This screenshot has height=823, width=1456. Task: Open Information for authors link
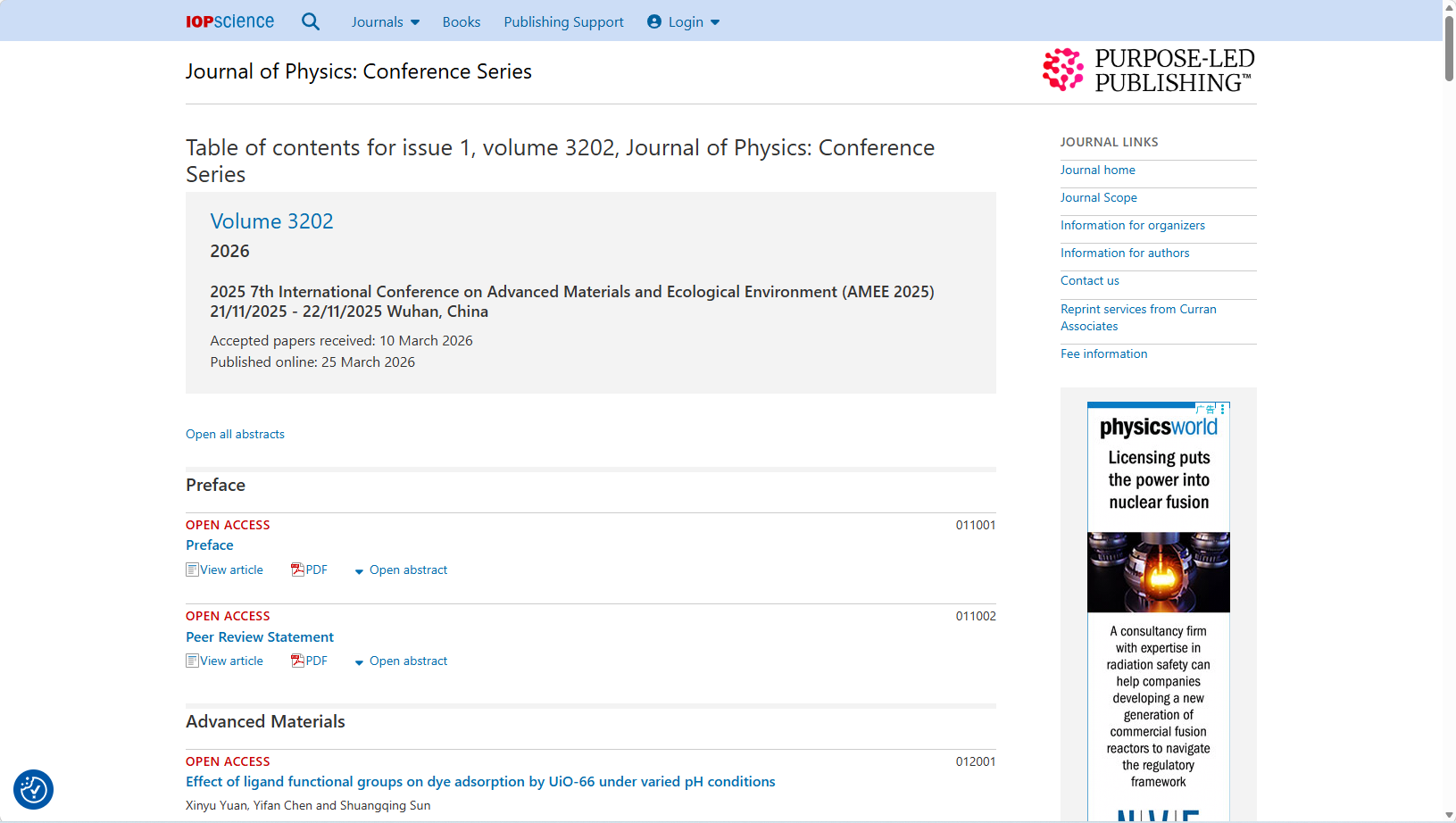1124,253
